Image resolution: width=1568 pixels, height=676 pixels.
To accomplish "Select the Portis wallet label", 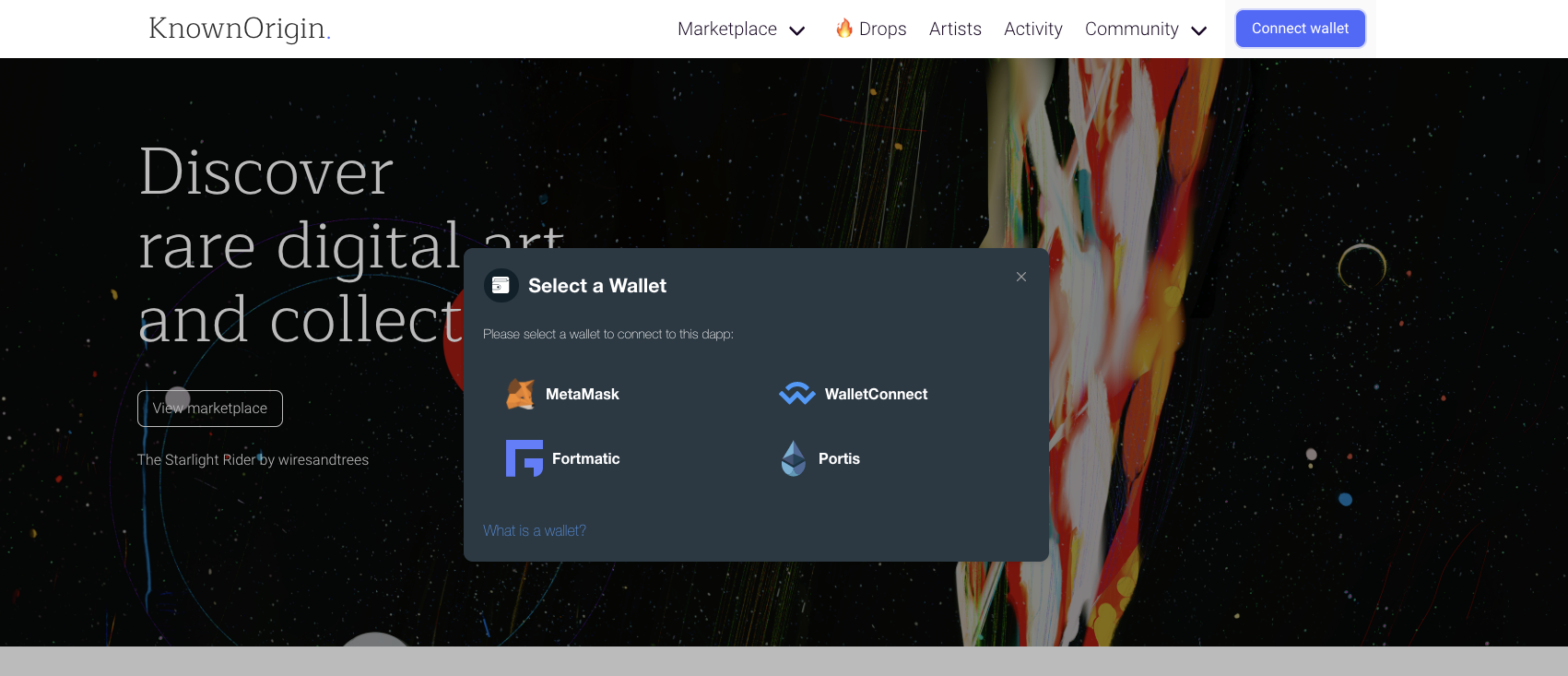I will (839, 458).
